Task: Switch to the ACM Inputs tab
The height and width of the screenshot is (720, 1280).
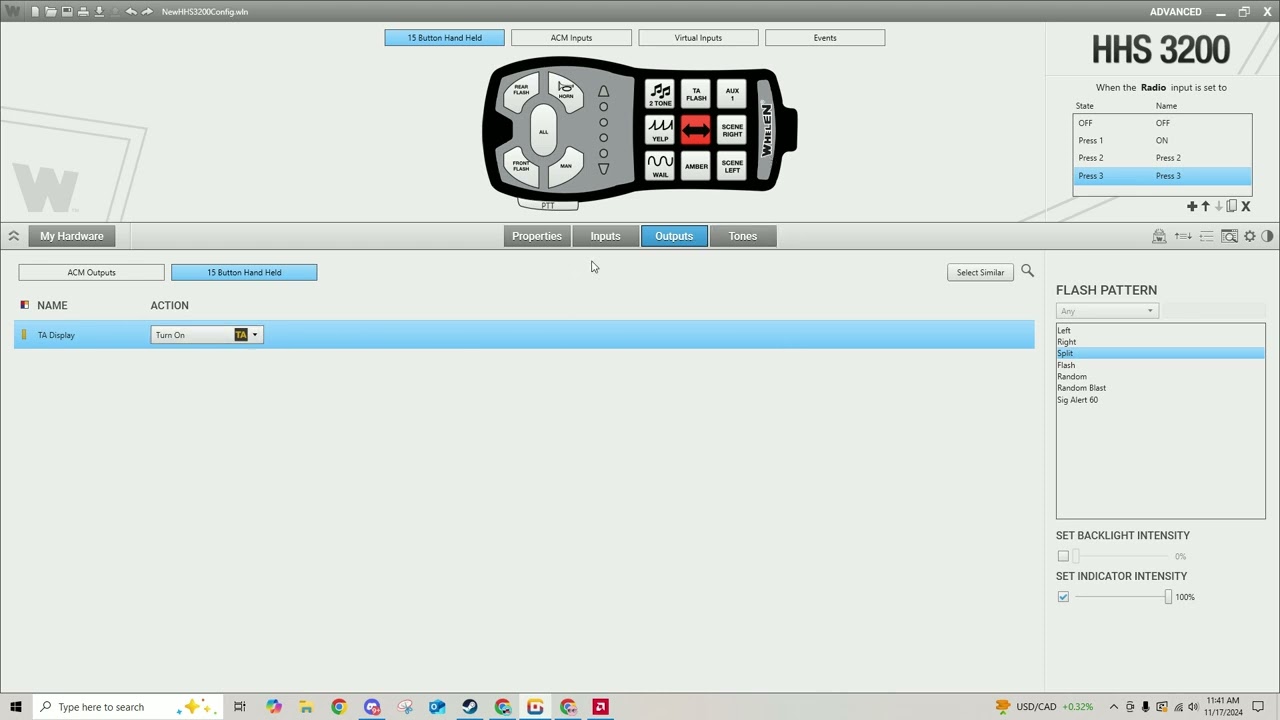Action: coord(571,38)
